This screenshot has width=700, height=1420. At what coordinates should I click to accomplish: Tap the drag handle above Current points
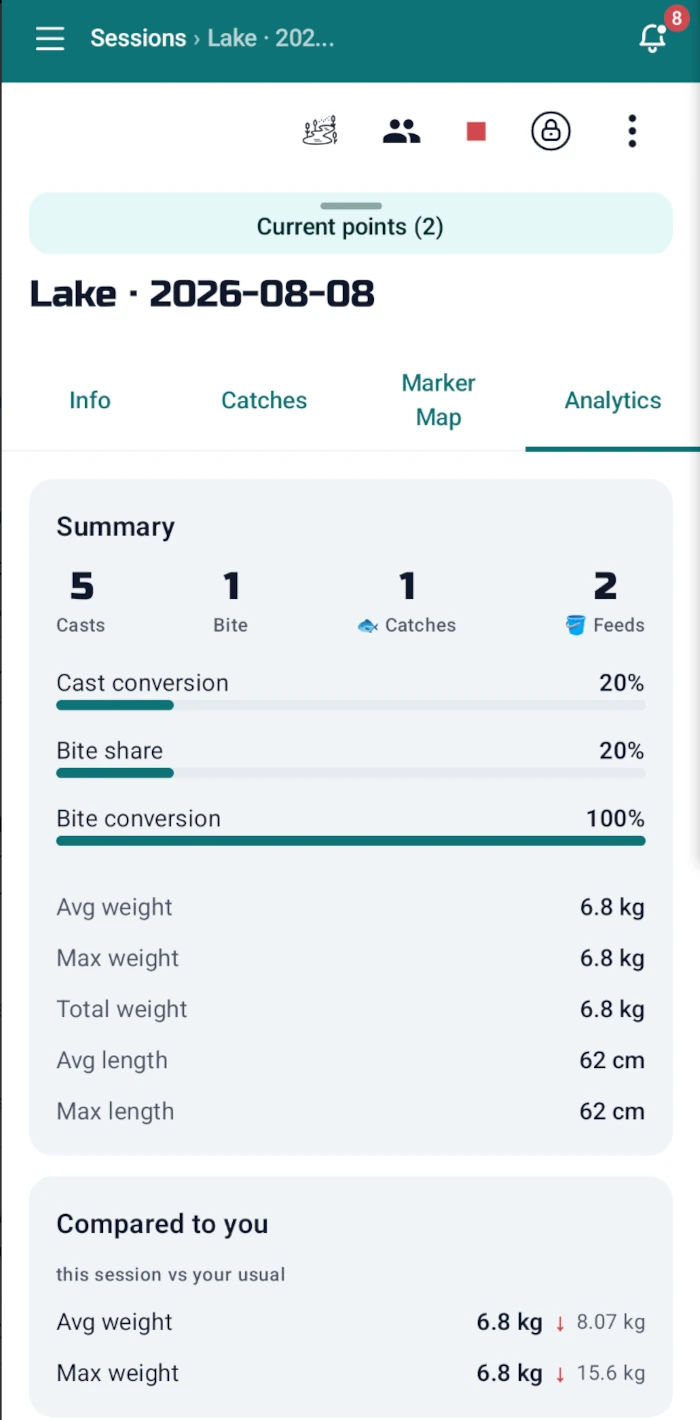[x=351, y=206]
